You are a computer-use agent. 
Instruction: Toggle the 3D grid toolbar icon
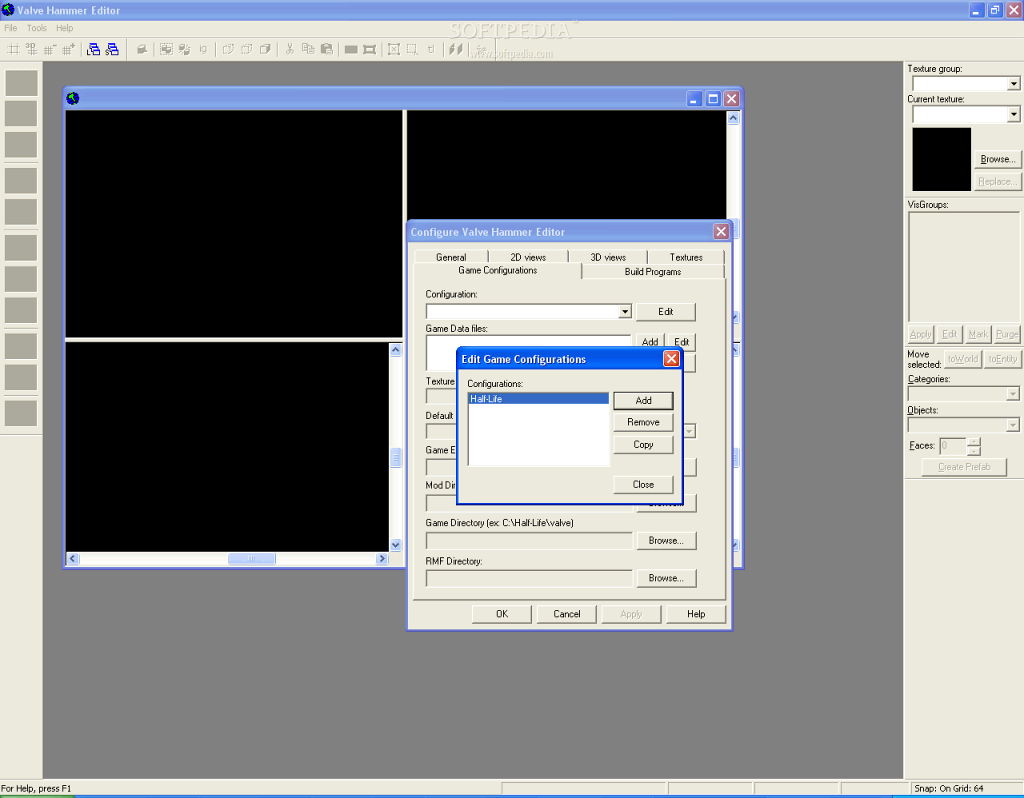click(31, 49)
